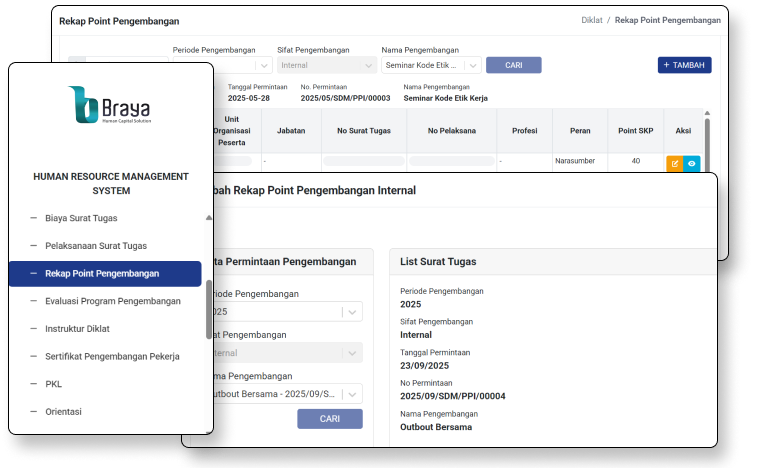760x468 pixels.
Task: Open Sertifikat Pengembangan Pekerja
Action: [x=112, y=356]
